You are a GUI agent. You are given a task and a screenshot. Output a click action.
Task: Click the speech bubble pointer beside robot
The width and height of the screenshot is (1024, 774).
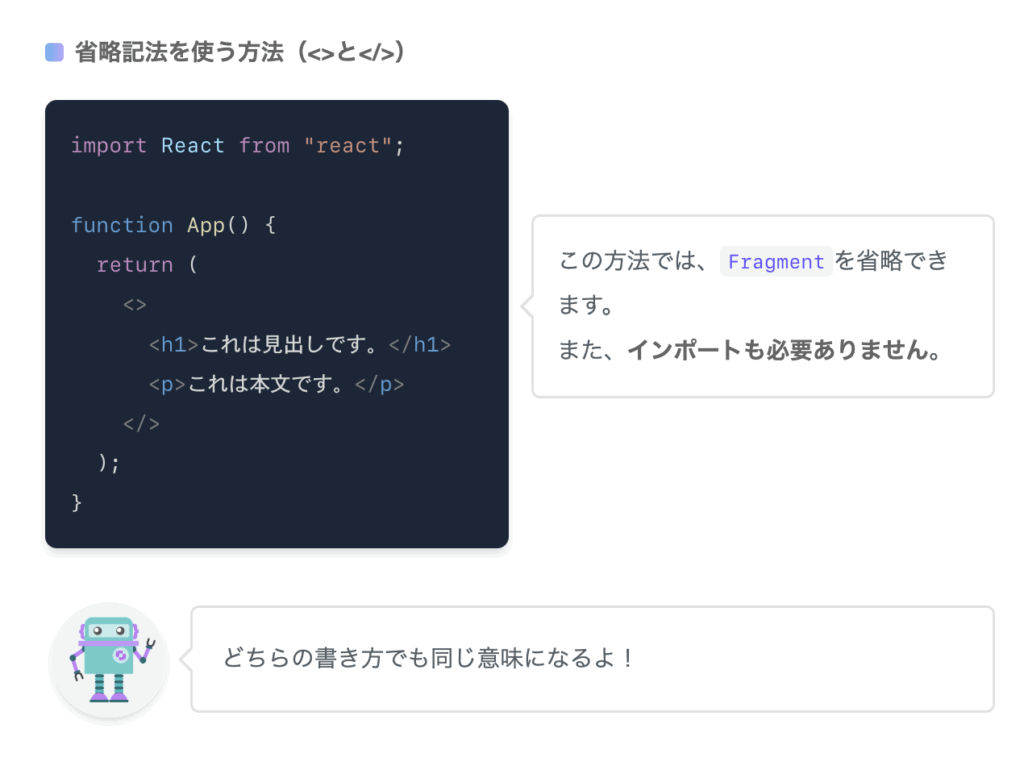point(185,659)
